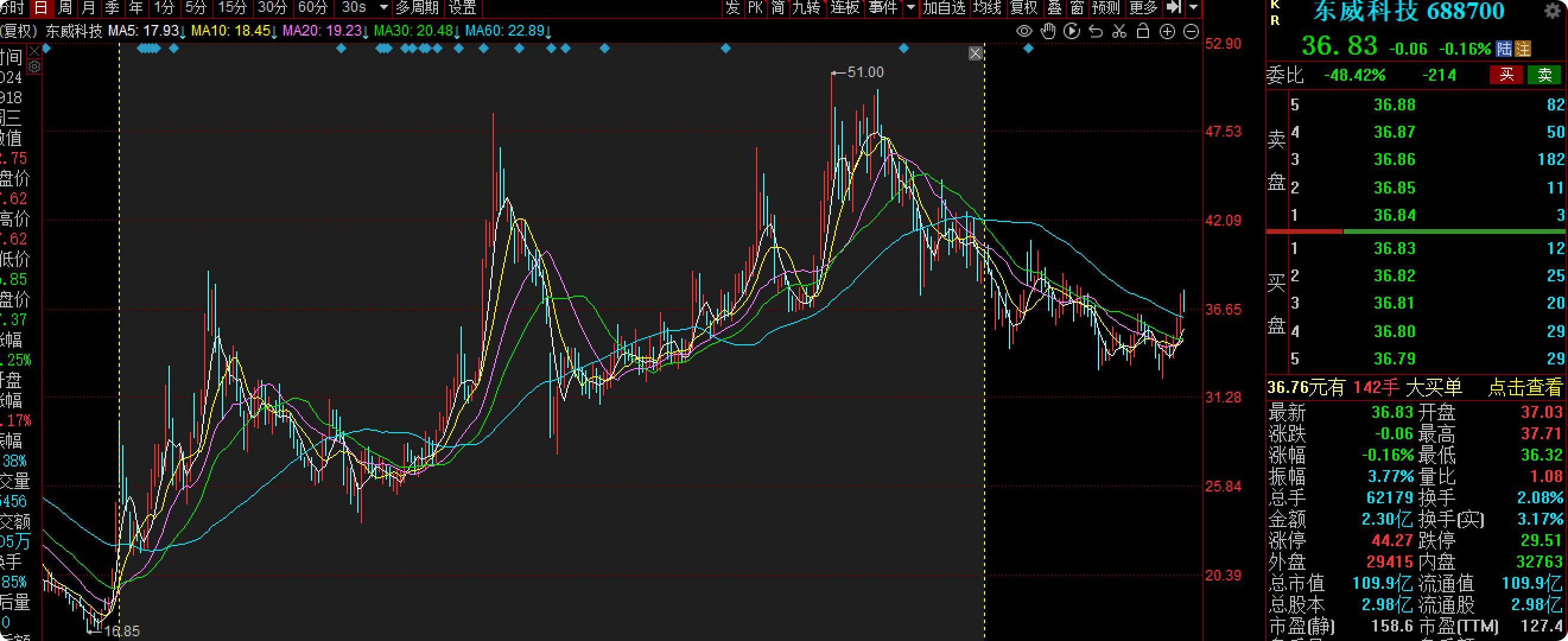
Task: Expand the dropdown arrow after 事件
Action: click(911, 7)
